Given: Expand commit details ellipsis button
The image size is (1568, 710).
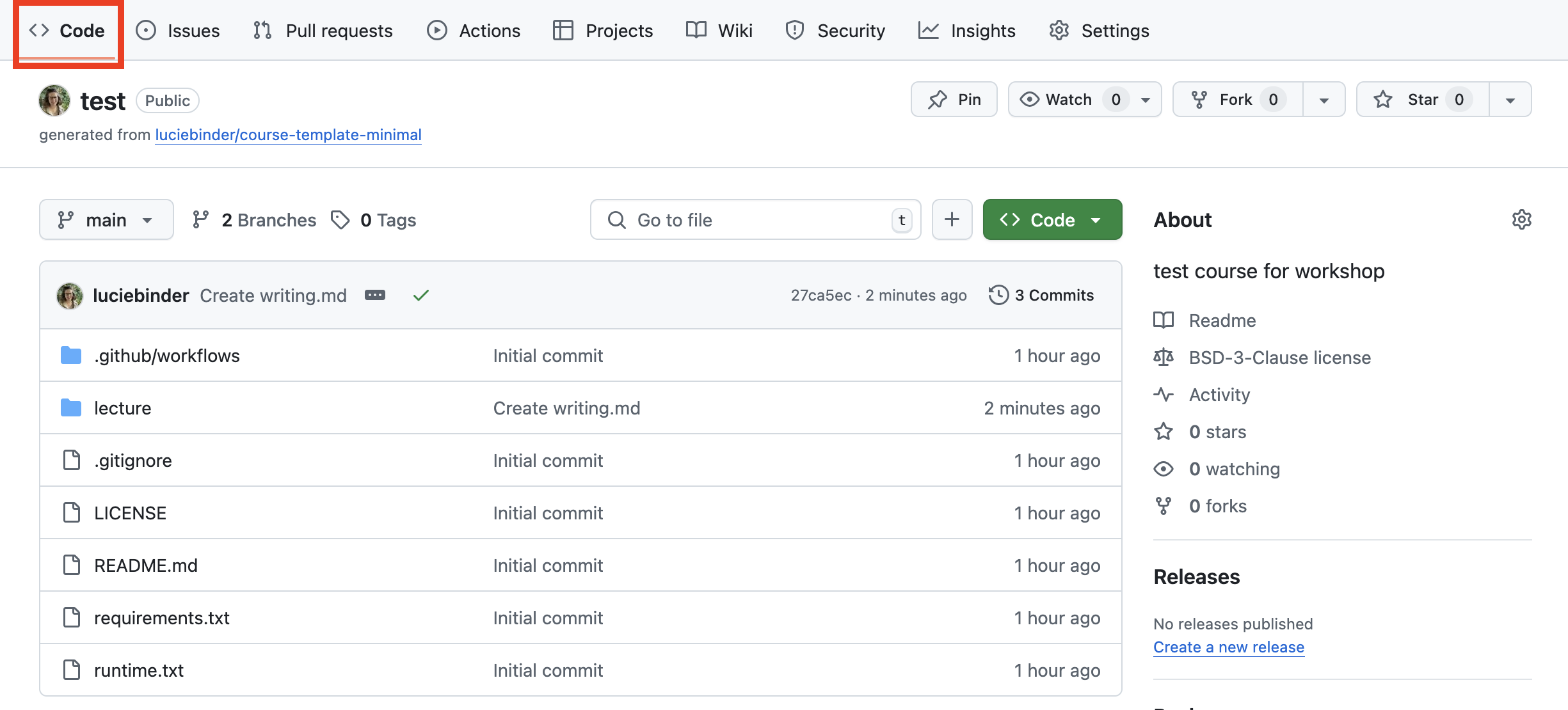Looking at the screenshot, I should tap(375, 295).
